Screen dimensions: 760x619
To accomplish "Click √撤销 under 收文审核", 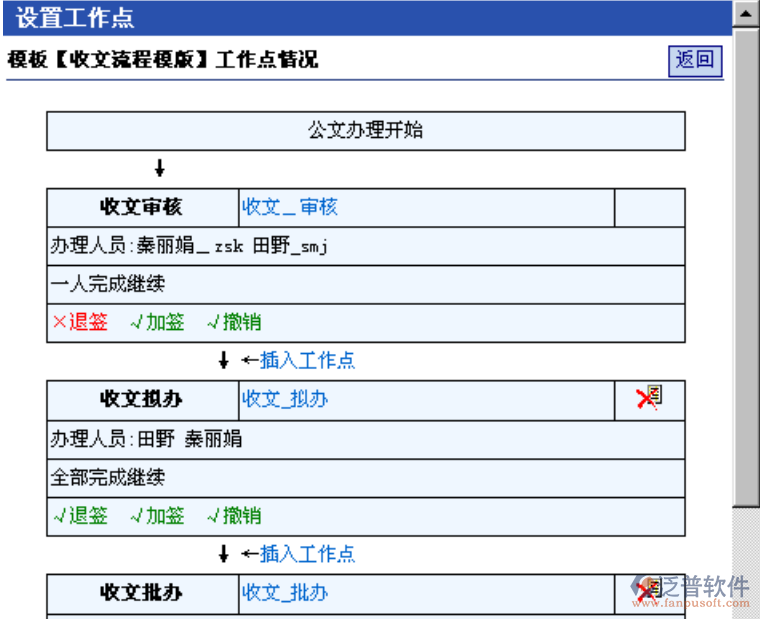I will 234,322.
